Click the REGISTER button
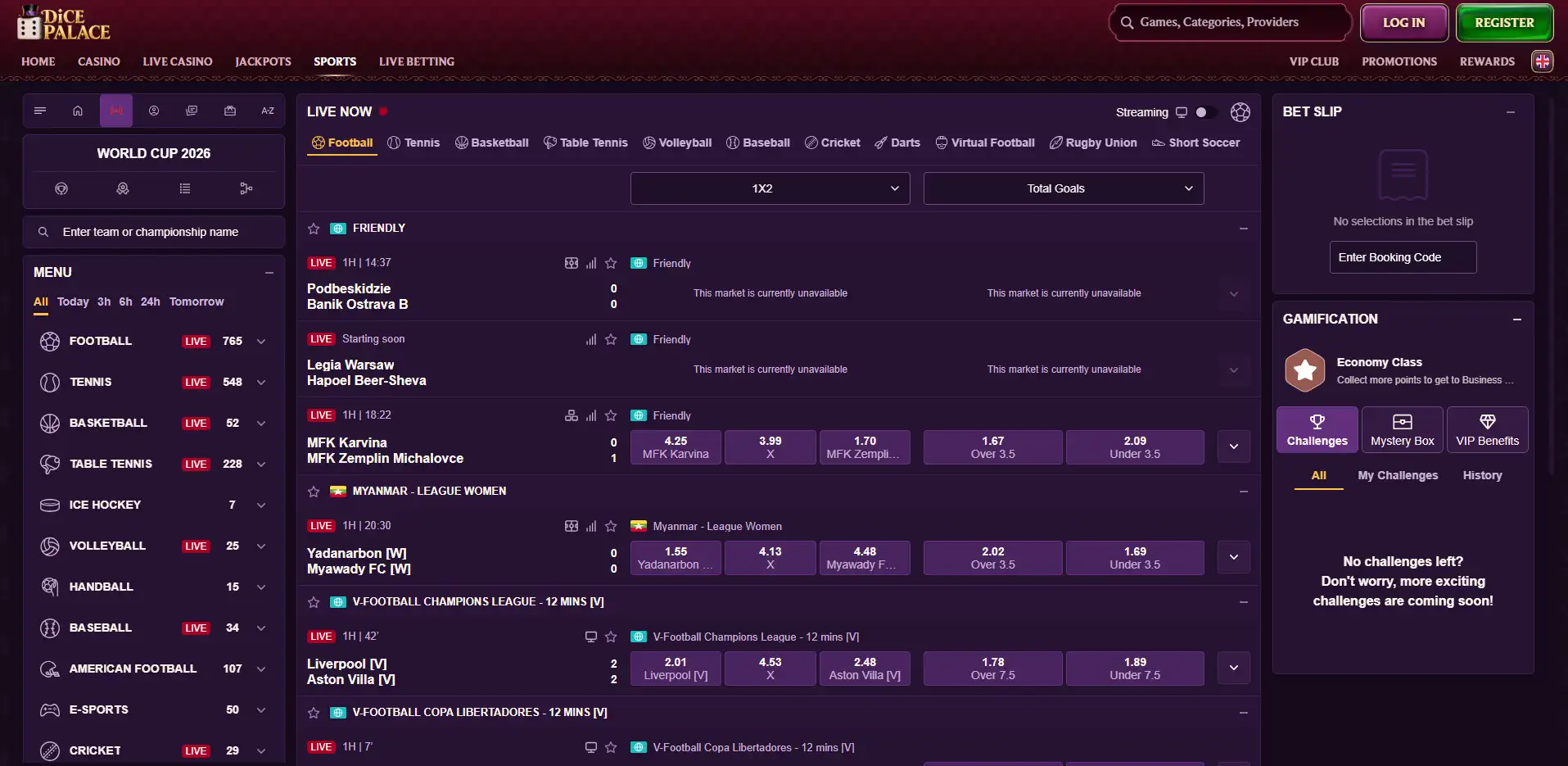Image resolution: width=1568 pixels, height=766 pixels. pos(1505,23)
